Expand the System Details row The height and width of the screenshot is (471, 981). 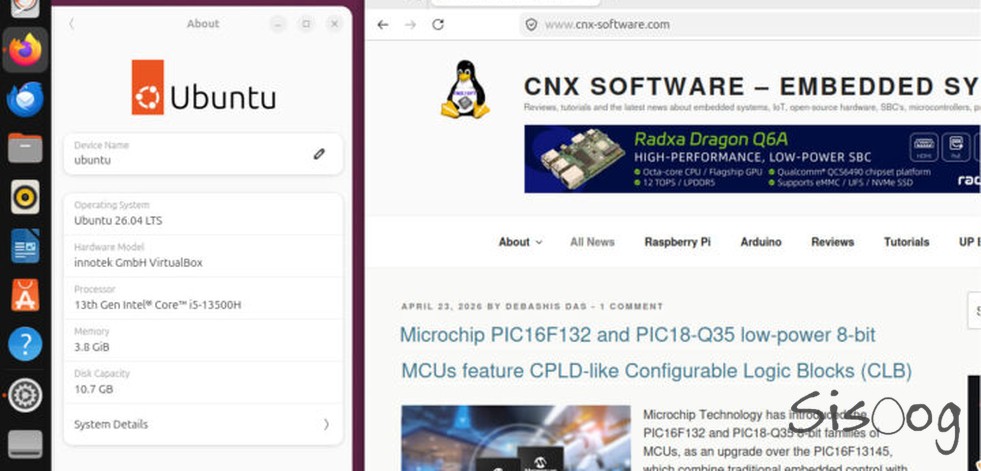point(203,424)
